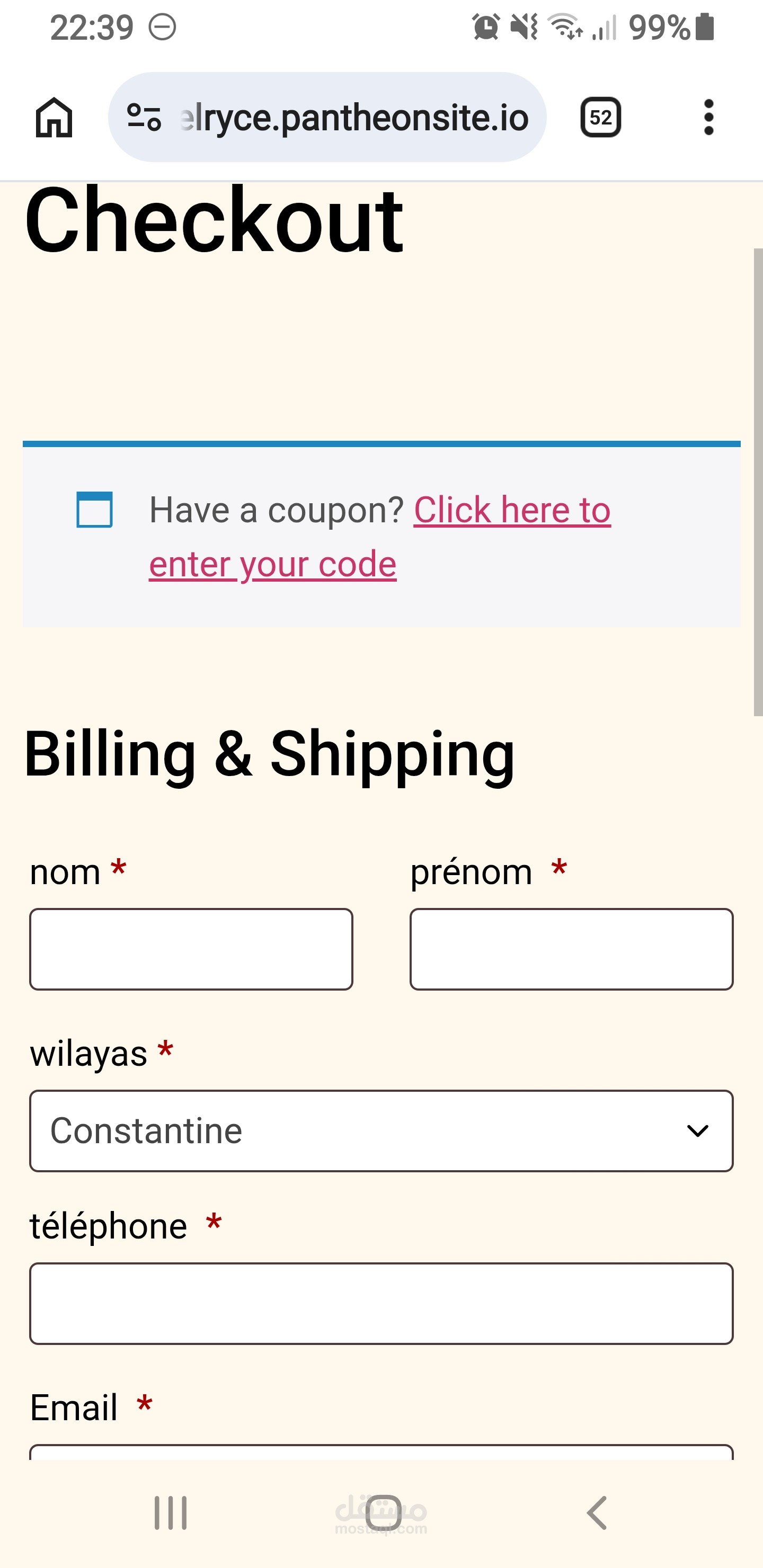Open site settings icon in address bar
The height and width of the screenshot is (1568, 763).
click(x=144, y=117)
